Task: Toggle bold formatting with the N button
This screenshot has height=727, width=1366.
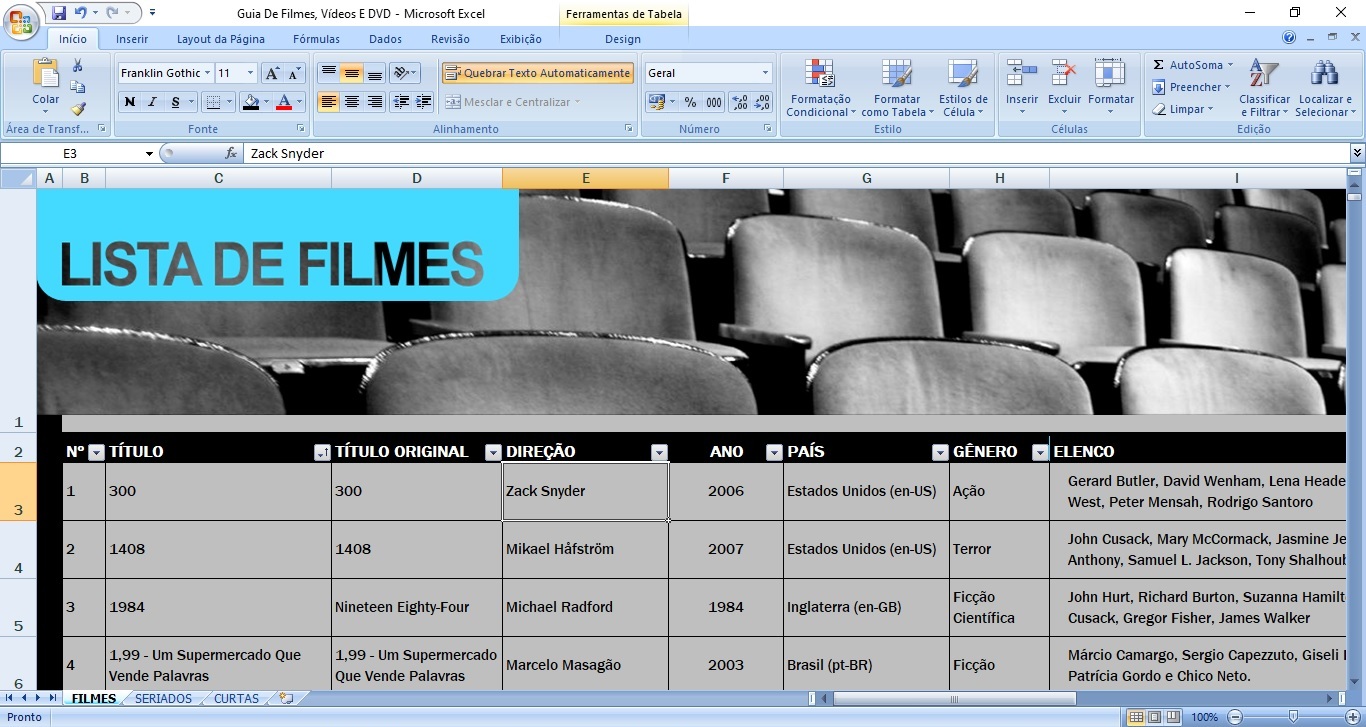Action: click(129, 102)
